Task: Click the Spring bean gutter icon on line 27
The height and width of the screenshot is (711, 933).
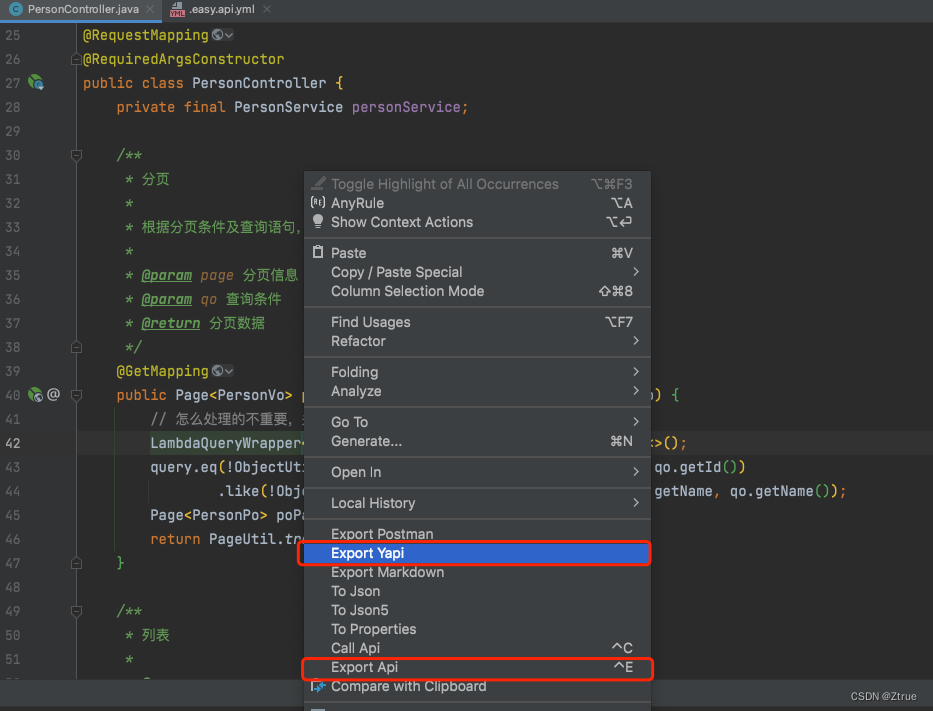Action: coord(36,83)
